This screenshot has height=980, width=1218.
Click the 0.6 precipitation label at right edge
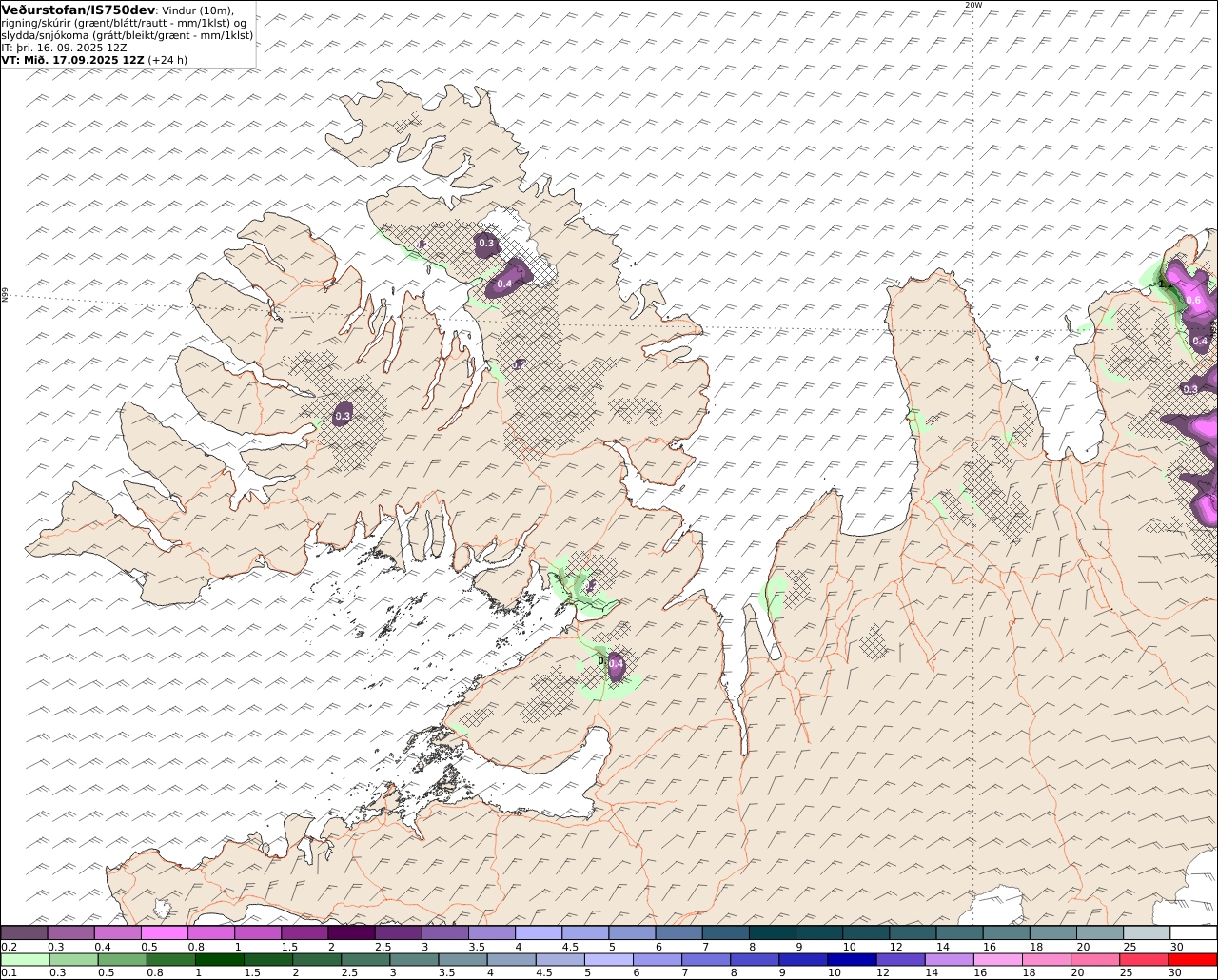[1194, 300]
